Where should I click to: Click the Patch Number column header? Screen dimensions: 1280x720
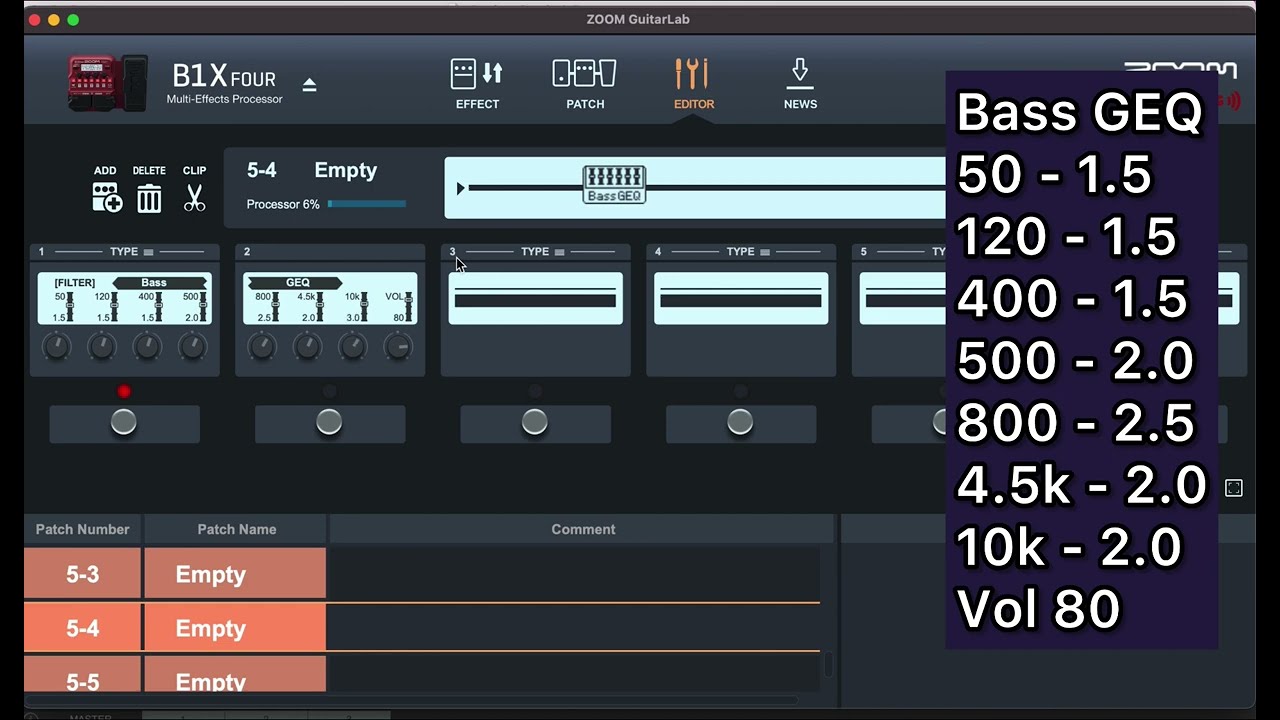83,529
